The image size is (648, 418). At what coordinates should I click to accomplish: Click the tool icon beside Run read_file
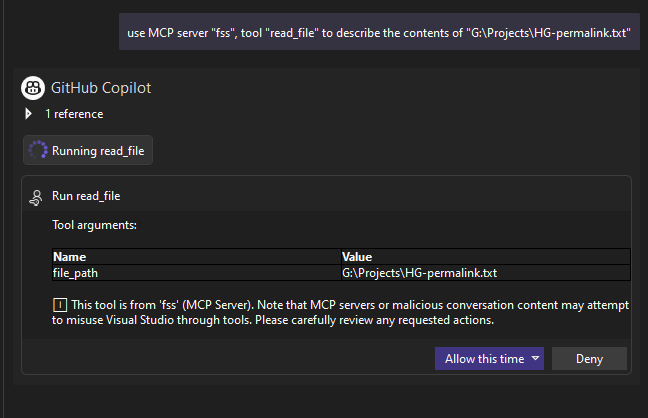[x=36, y=198]
